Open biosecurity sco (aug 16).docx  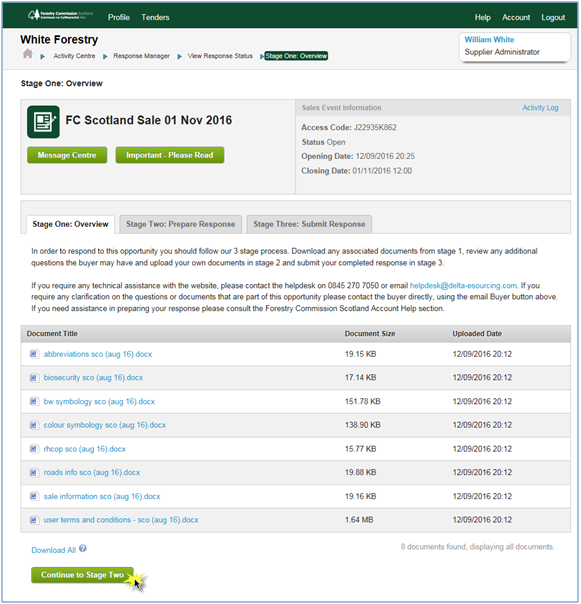pos(93,378)
